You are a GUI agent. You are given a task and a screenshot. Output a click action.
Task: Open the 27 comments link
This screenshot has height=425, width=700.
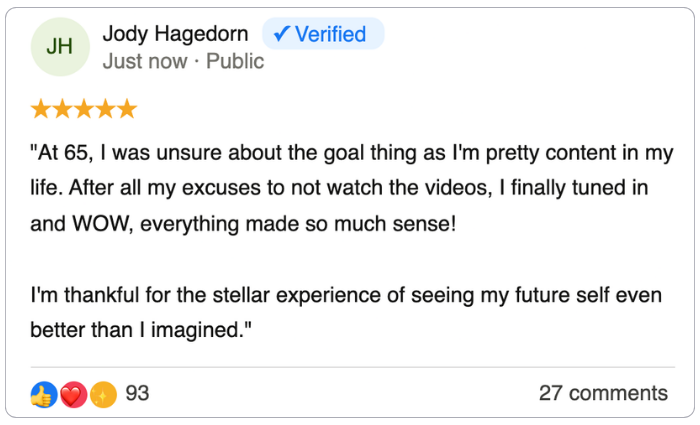point(603,393)
